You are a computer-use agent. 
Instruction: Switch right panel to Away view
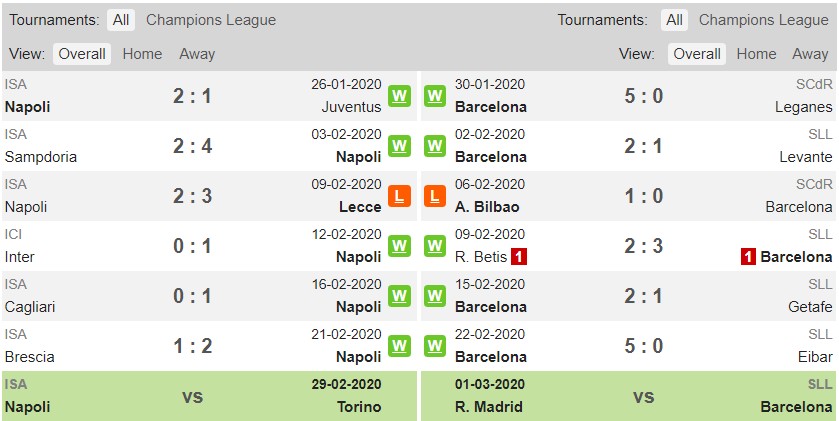[810, 54]
